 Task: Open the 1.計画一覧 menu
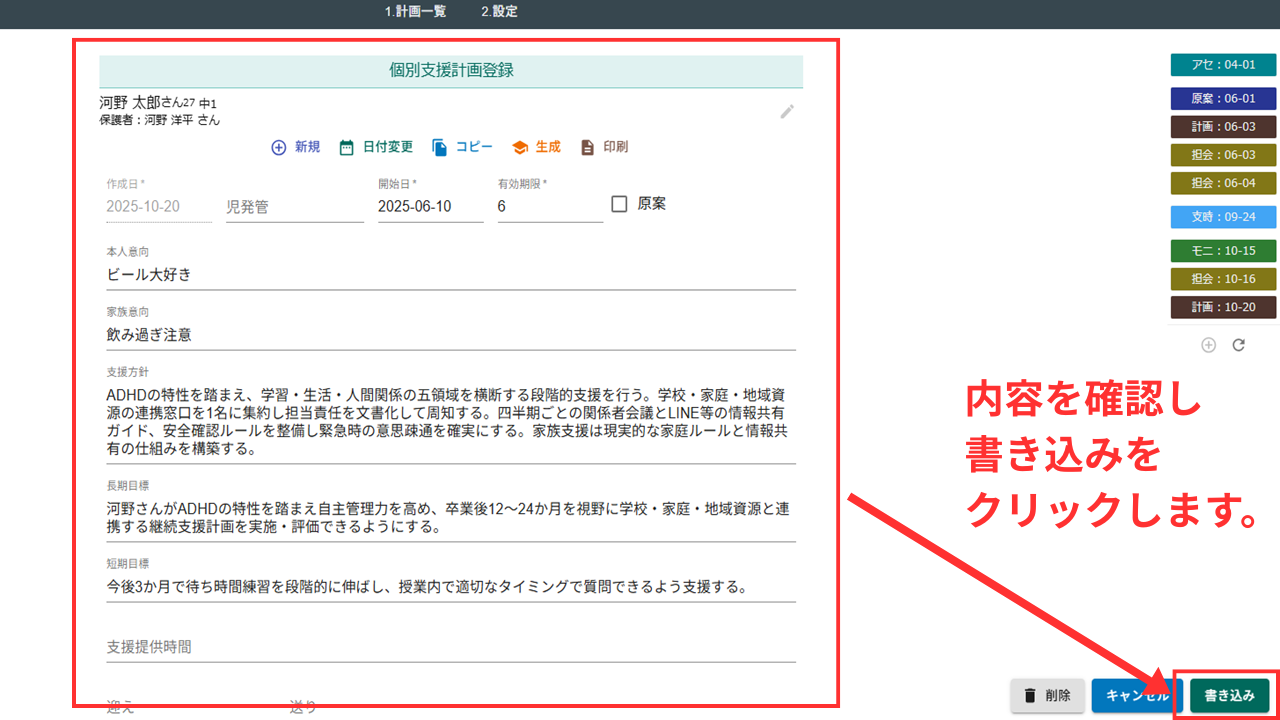(x=415, y=12)
